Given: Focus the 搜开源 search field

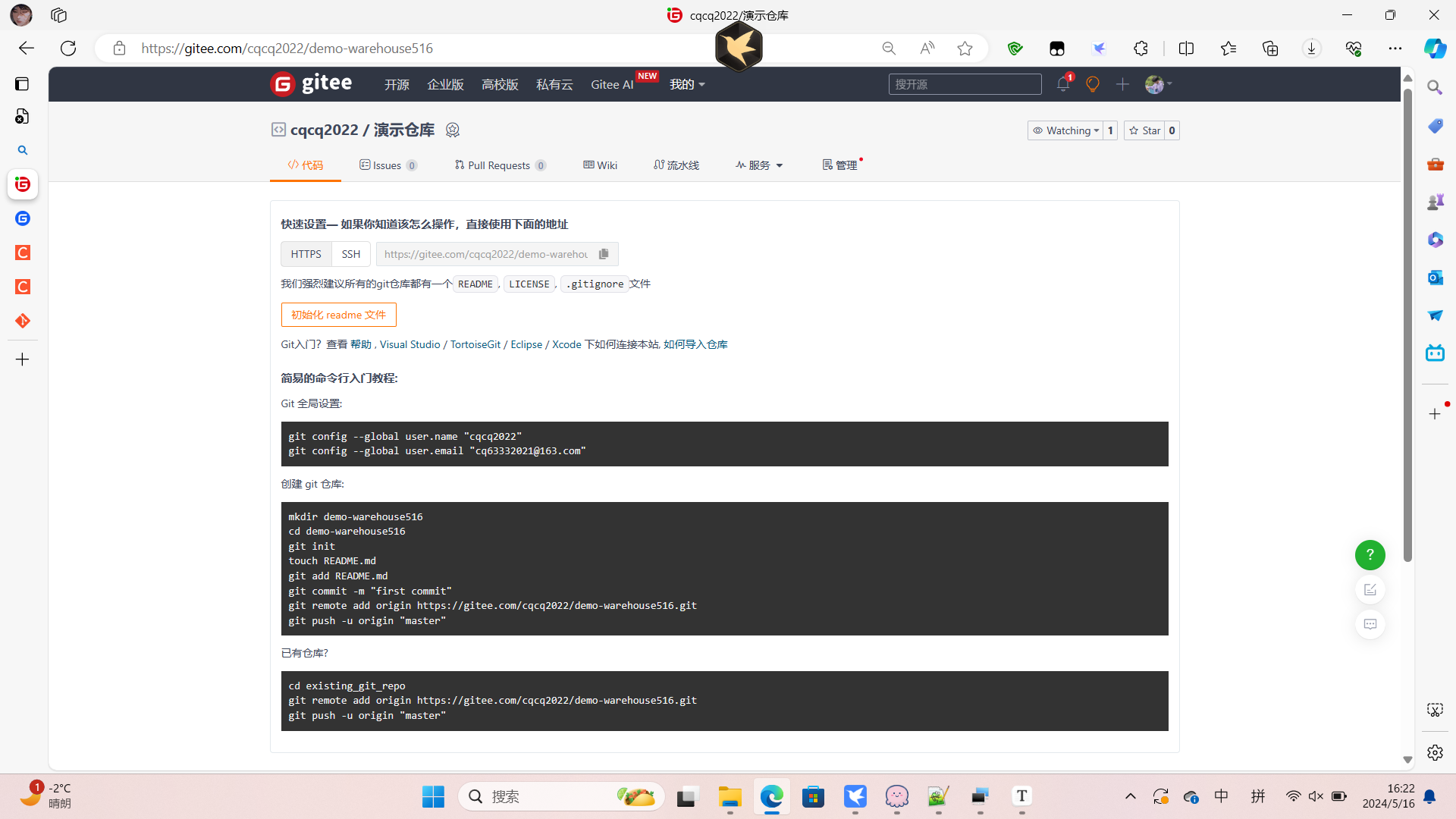Looking at the screenshot, I should [x=964, y=84].
